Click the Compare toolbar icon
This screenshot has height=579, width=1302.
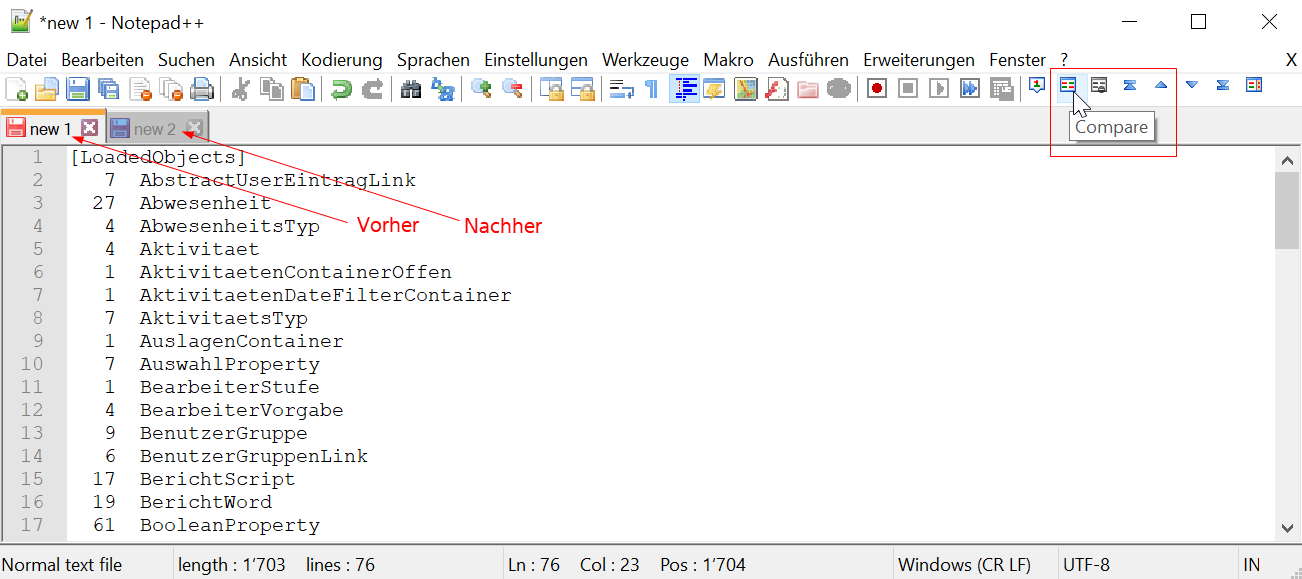click(x=1068, y=86)
